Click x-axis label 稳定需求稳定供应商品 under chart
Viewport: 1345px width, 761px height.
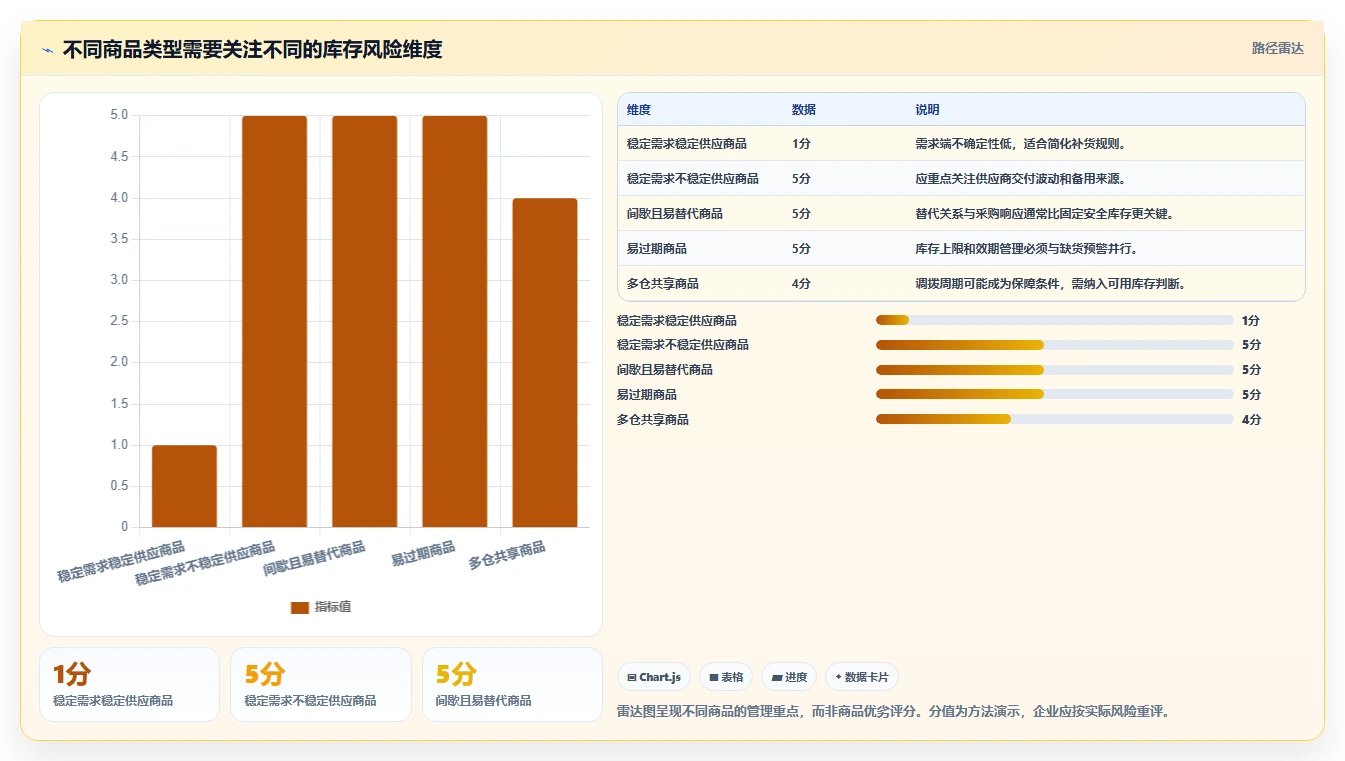pos(121,562)
